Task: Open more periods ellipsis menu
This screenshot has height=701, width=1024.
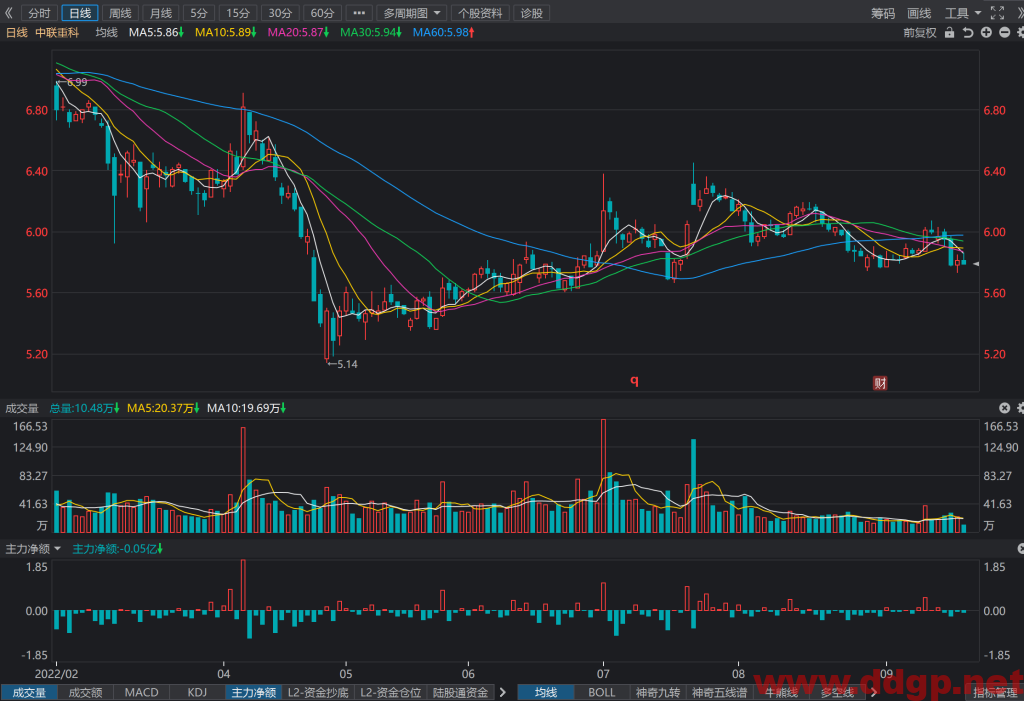Action: click(x=359, y=13)
